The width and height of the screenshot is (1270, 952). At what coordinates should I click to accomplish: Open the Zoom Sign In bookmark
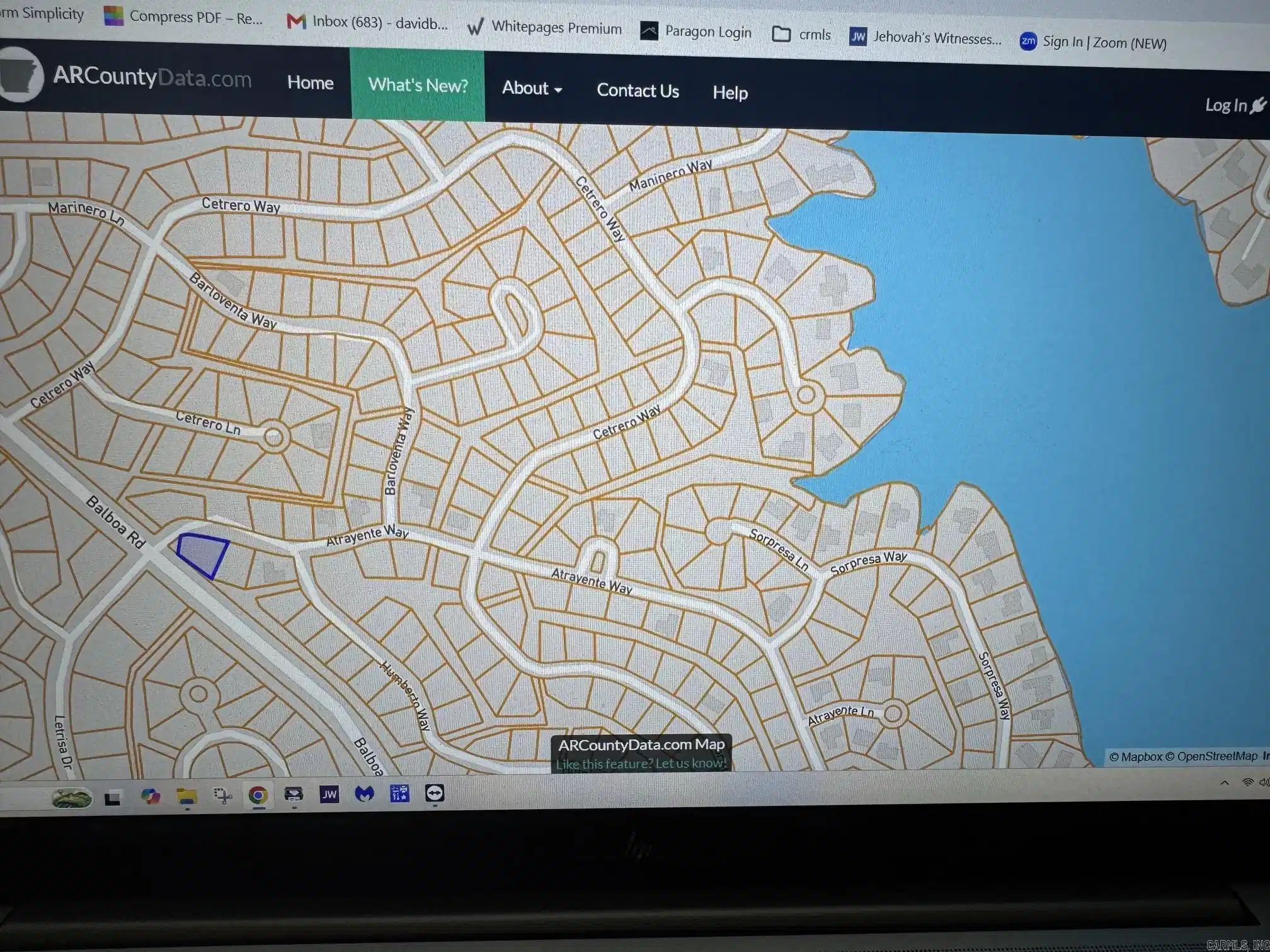point(1093,42)
